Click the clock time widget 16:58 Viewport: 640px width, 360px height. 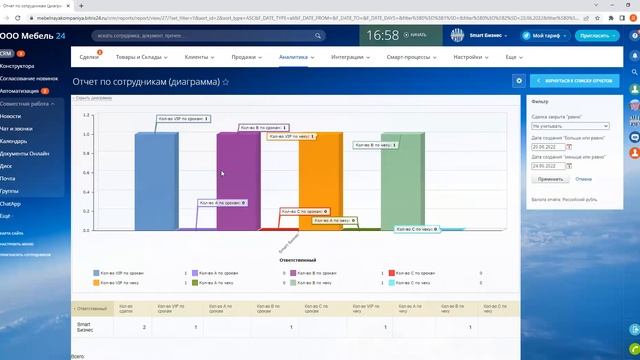pyautogui.click(x=382, y=36)
